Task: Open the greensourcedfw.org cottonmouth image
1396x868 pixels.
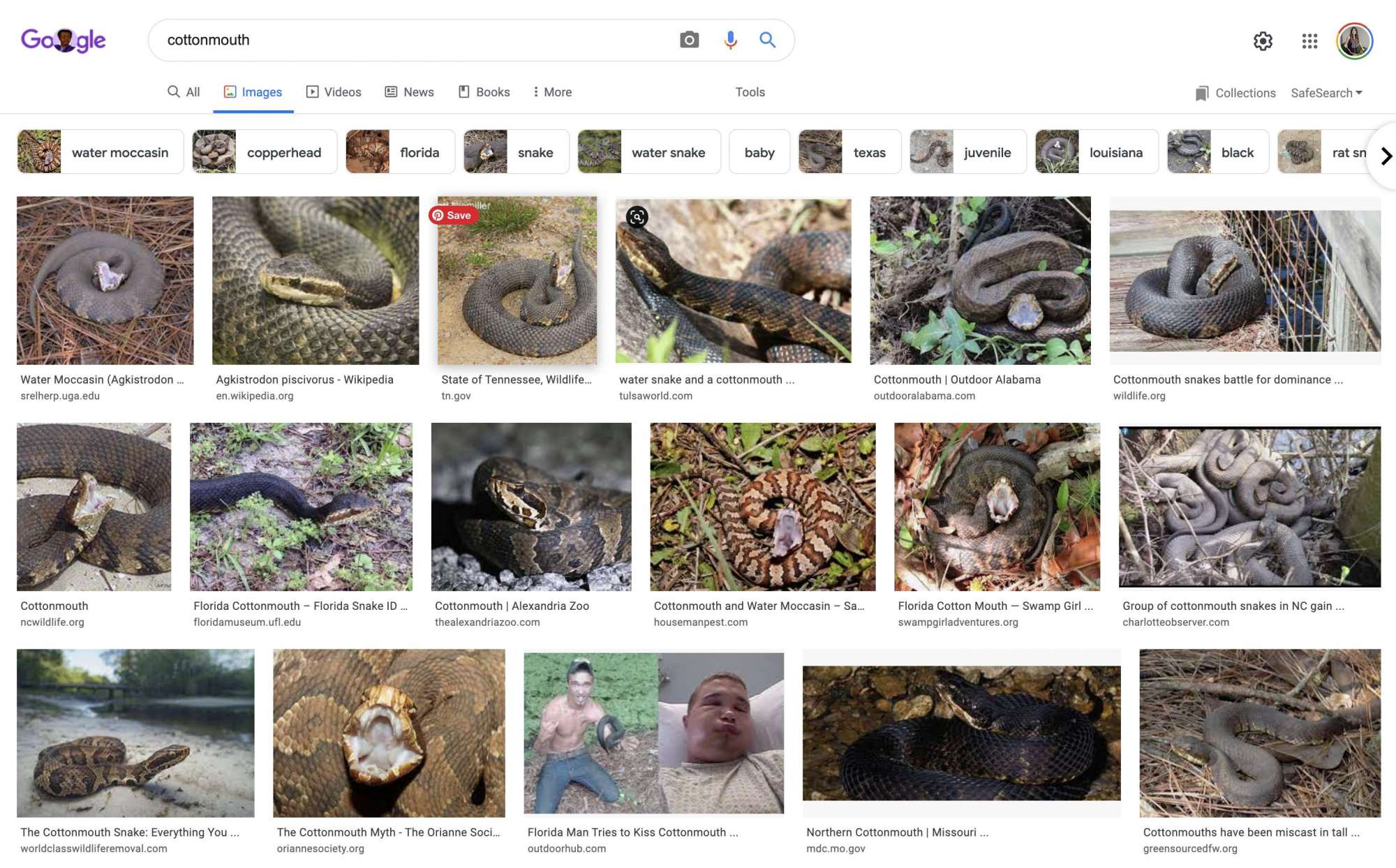Action: pyautogui.click(x=1260, y=733)
